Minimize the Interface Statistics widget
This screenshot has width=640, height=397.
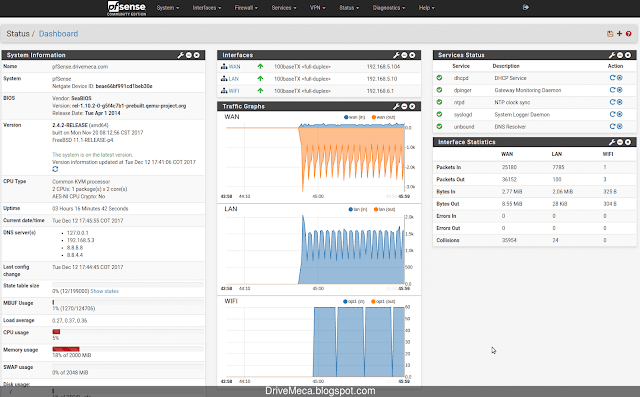pyautogui.click(x=620, y=142)
